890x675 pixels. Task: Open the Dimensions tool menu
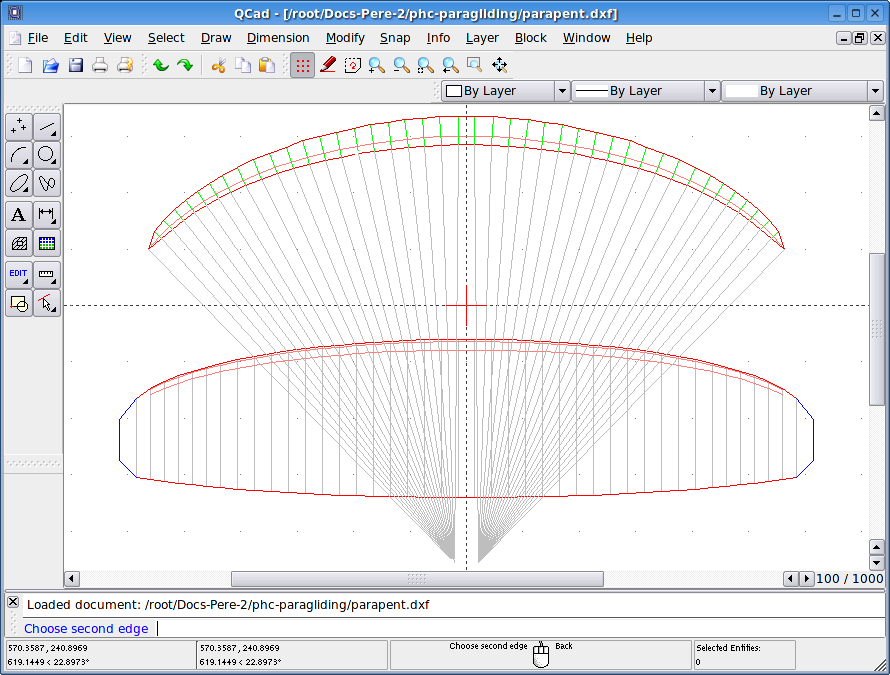pyautogui.click(x=47, y=215)
